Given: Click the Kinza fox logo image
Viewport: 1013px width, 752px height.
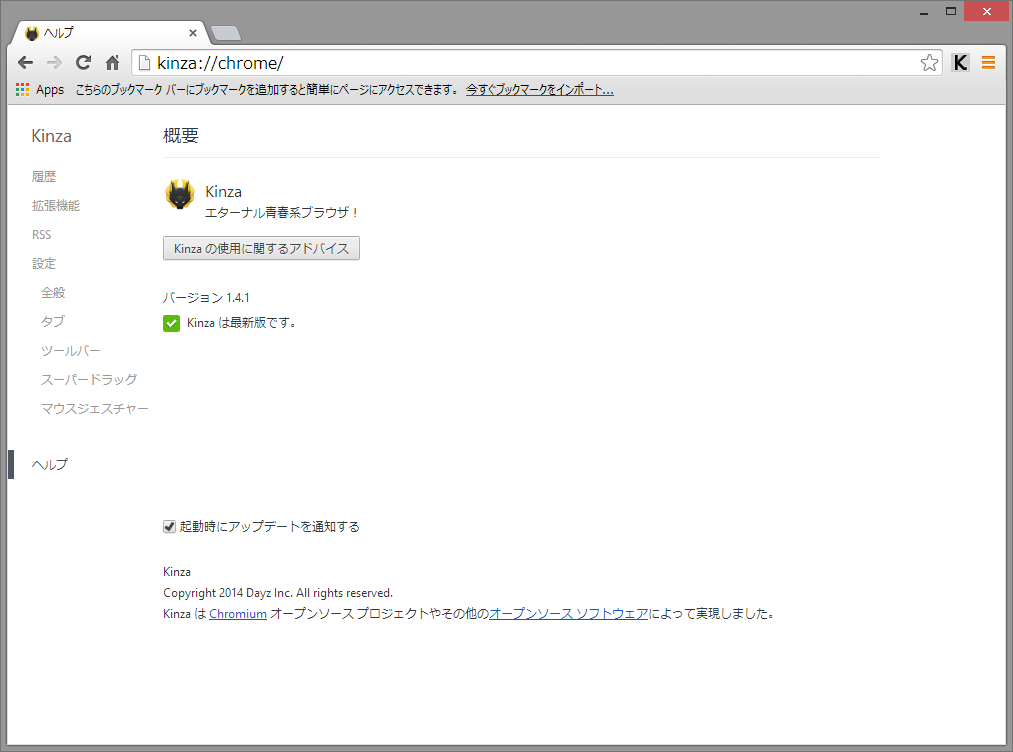Looking at the screenshot, I should (x=179, y=195).
